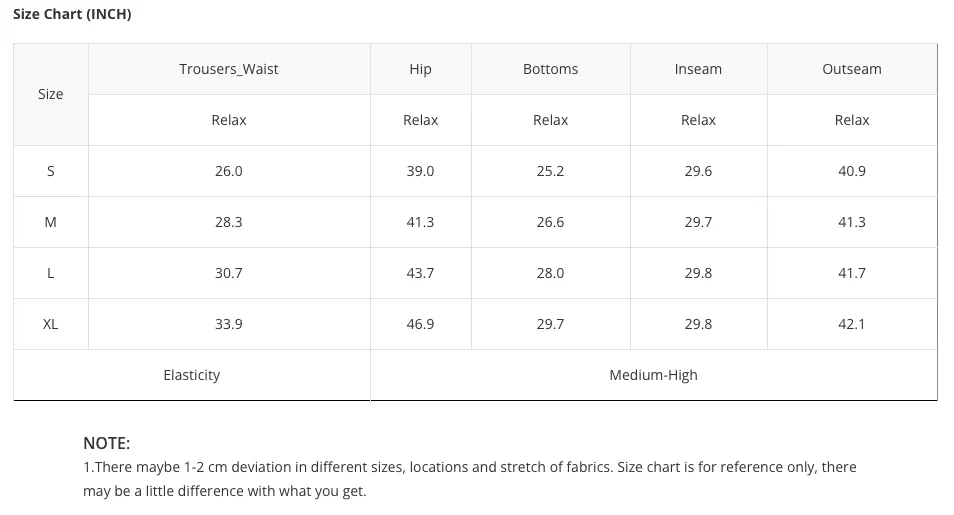
Task: Select the Hip column header
Action: click(x=420, y=69)
